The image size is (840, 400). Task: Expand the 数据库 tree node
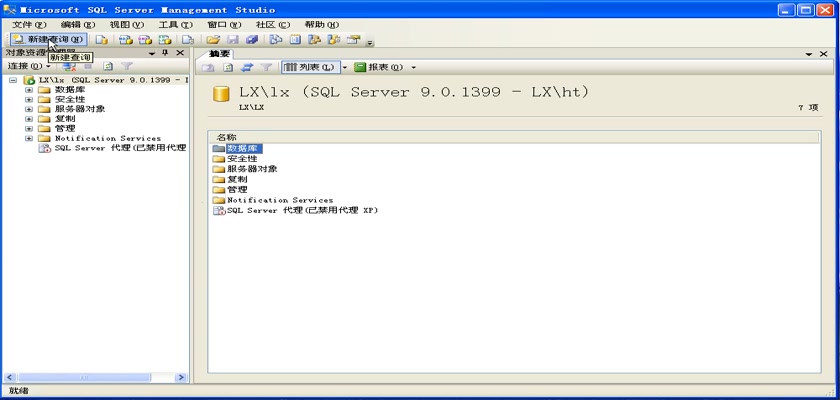point(29,90)
